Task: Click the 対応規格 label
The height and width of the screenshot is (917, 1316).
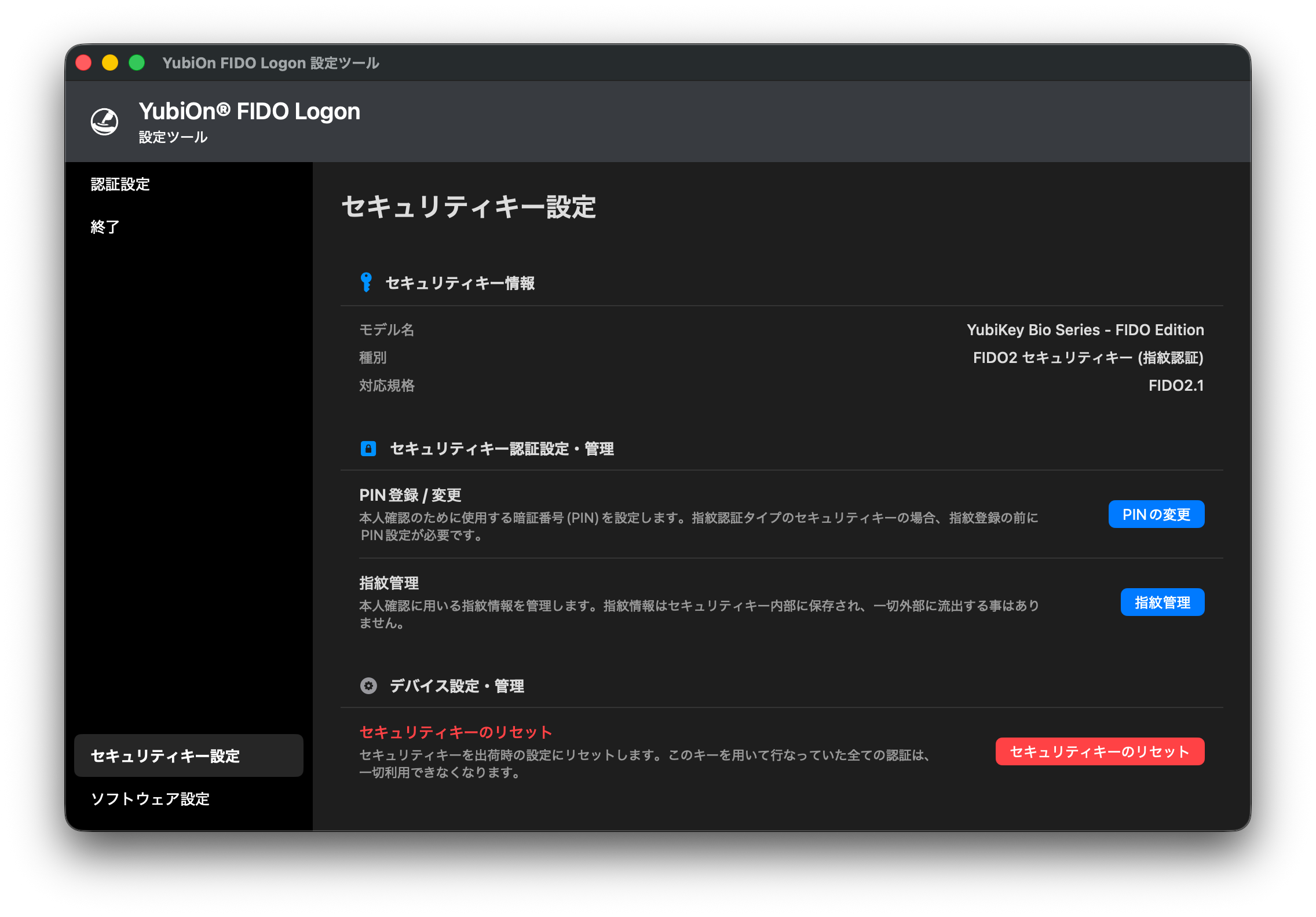Action: click(x=387, y=386)
